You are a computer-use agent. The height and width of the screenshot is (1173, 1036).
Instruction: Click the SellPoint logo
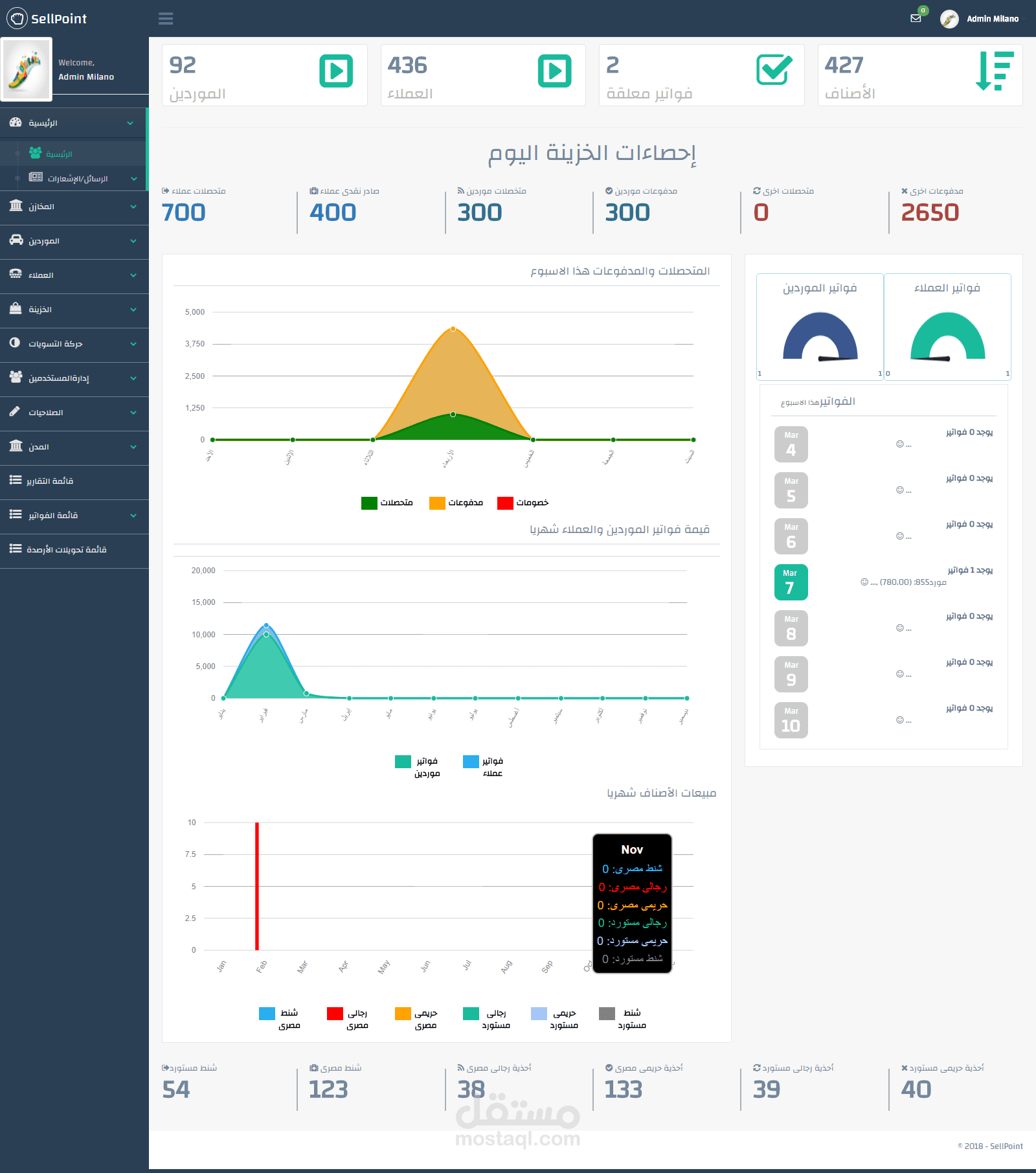point(47,18)
